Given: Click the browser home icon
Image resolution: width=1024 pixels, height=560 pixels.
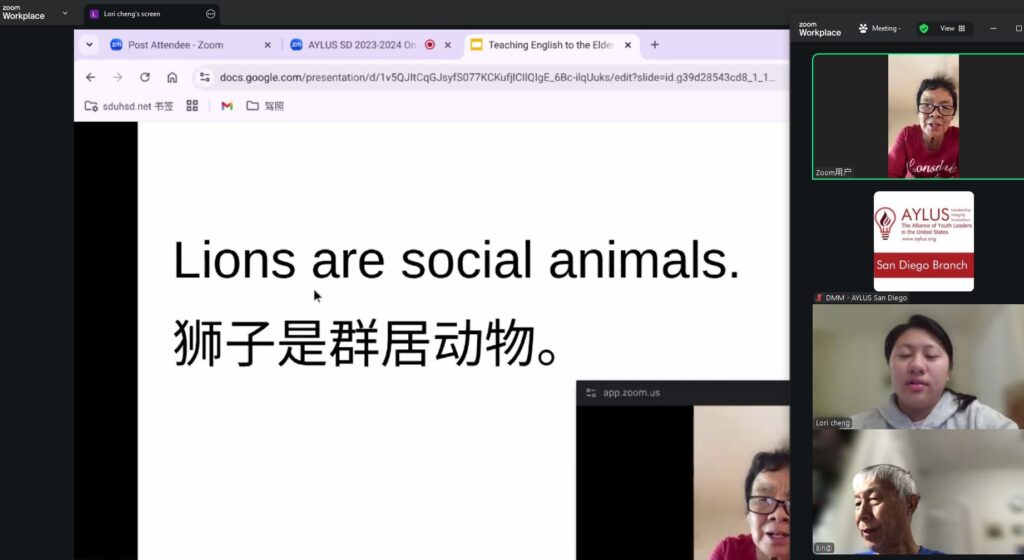Looking at the screenshot, I should [x=172, y=77].
